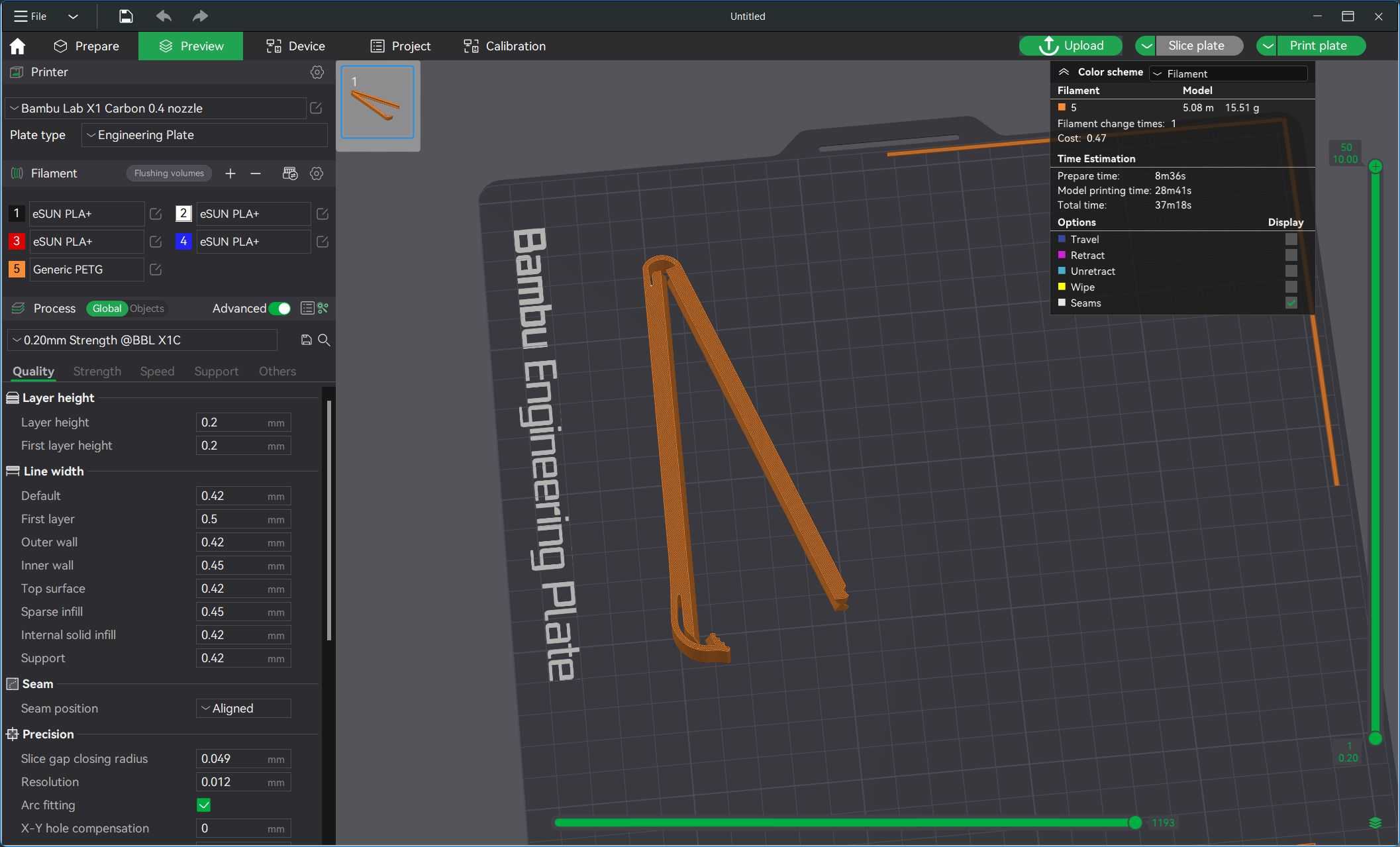This screenshot has width=1400, height=847.
Task: Hide Seams in preview
Action: 1291,303
